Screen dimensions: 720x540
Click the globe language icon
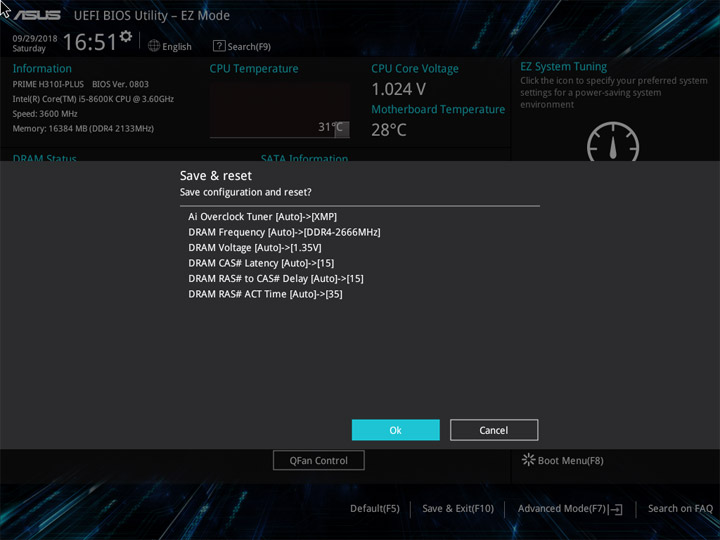coord(154,46)
